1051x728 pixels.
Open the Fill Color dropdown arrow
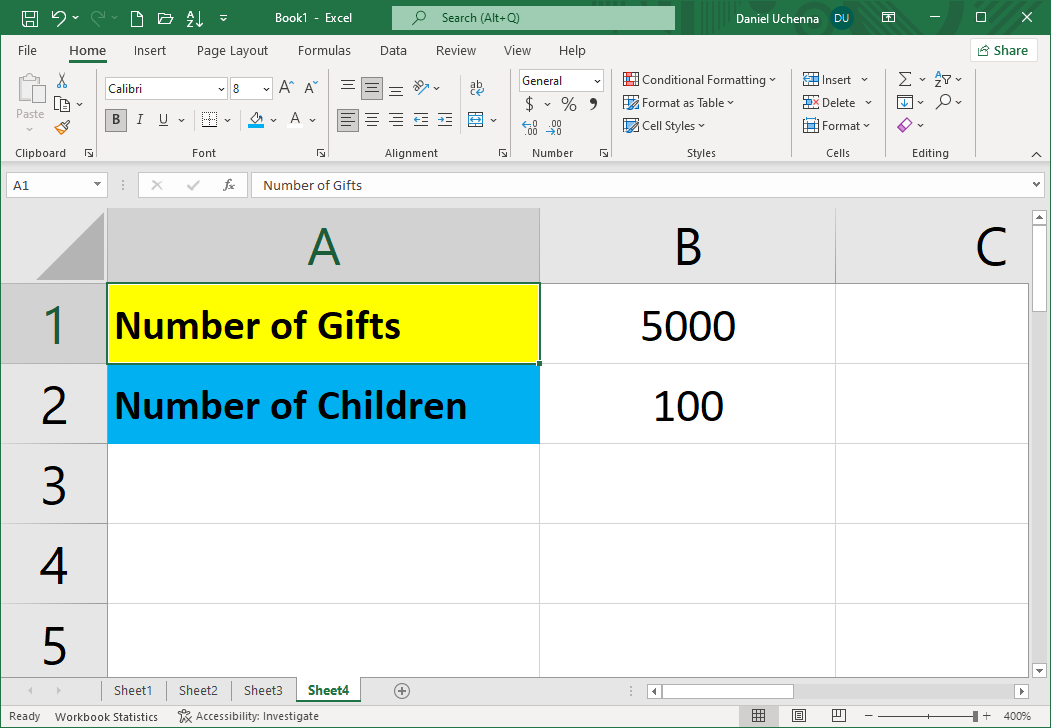pos(273,119)
